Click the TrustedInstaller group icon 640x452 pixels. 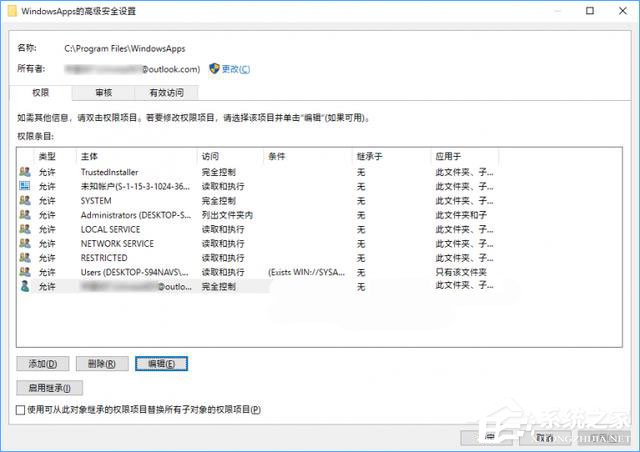tap(25, 172)
